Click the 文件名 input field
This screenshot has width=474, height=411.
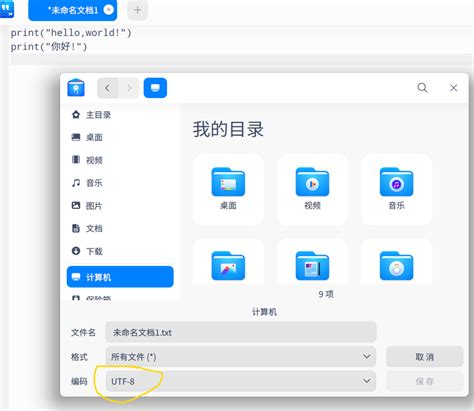241,332
